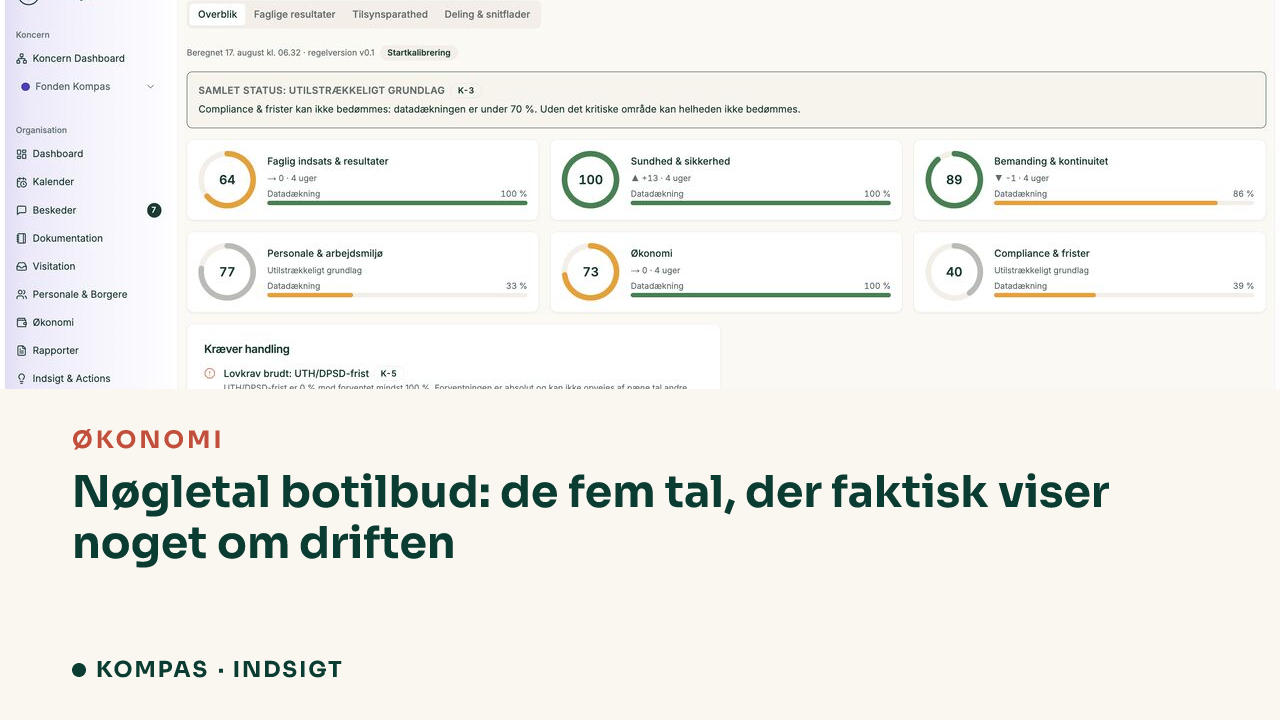Click the '+13 · 4 uger' trend text
The image size is (1280, 720).
(x=661, y=178)
